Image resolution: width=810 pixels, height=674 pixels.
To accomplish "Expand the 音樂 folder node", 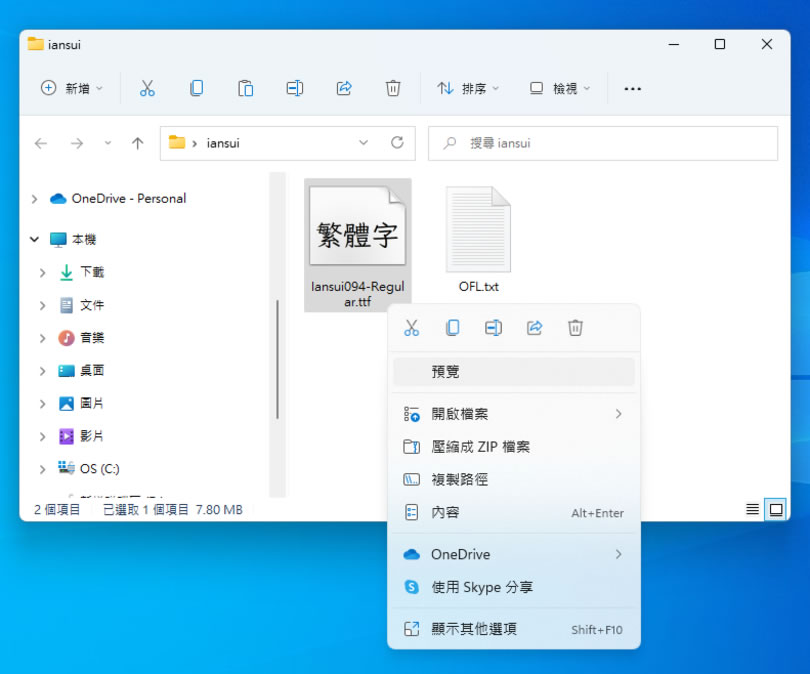I will pyautogui.click(x=42, y=338).
